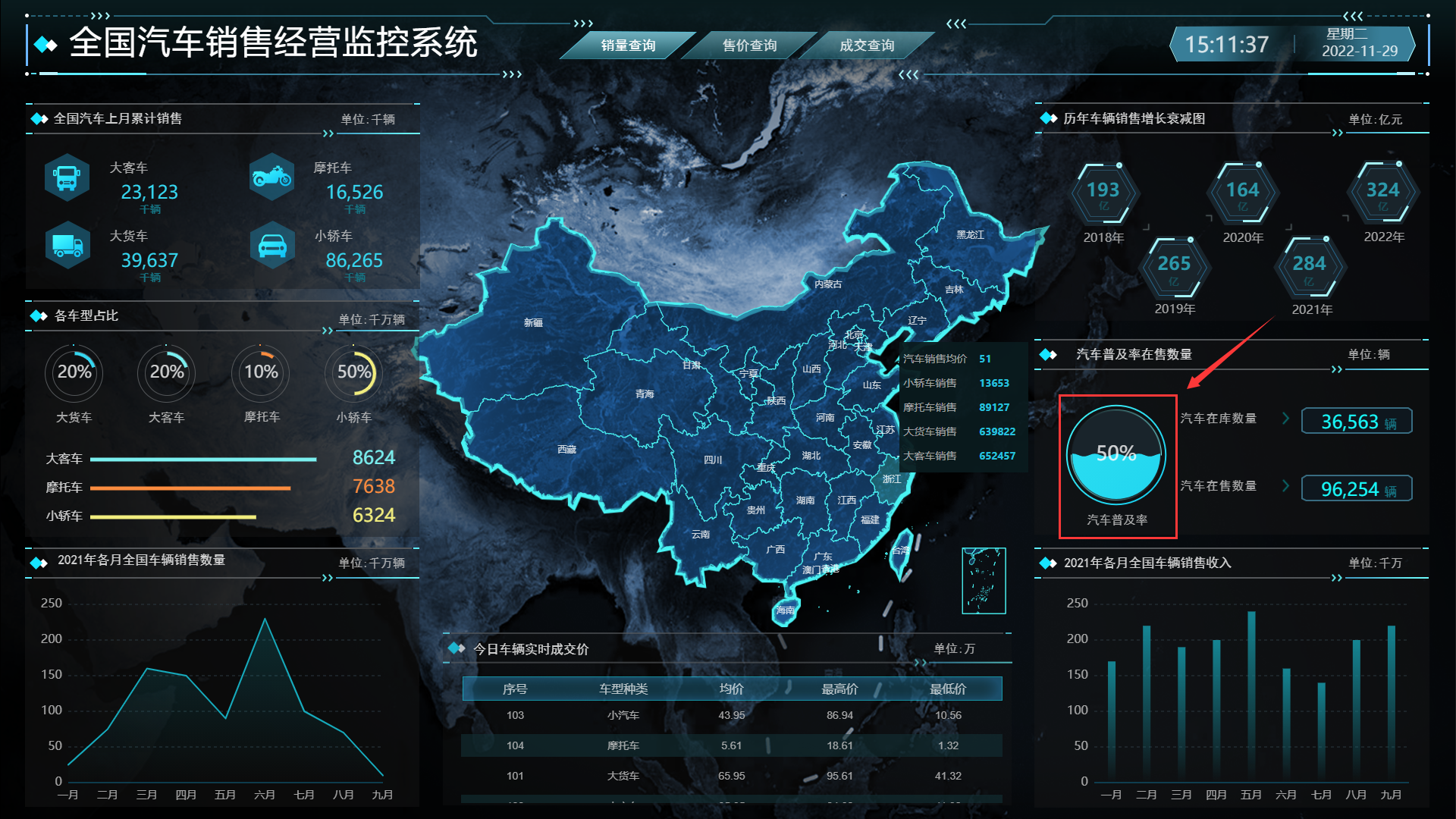This screenshot has height=819, width=1456.
Task: Select 黑龙江 province on the map
Action: (x=970, y=235)
